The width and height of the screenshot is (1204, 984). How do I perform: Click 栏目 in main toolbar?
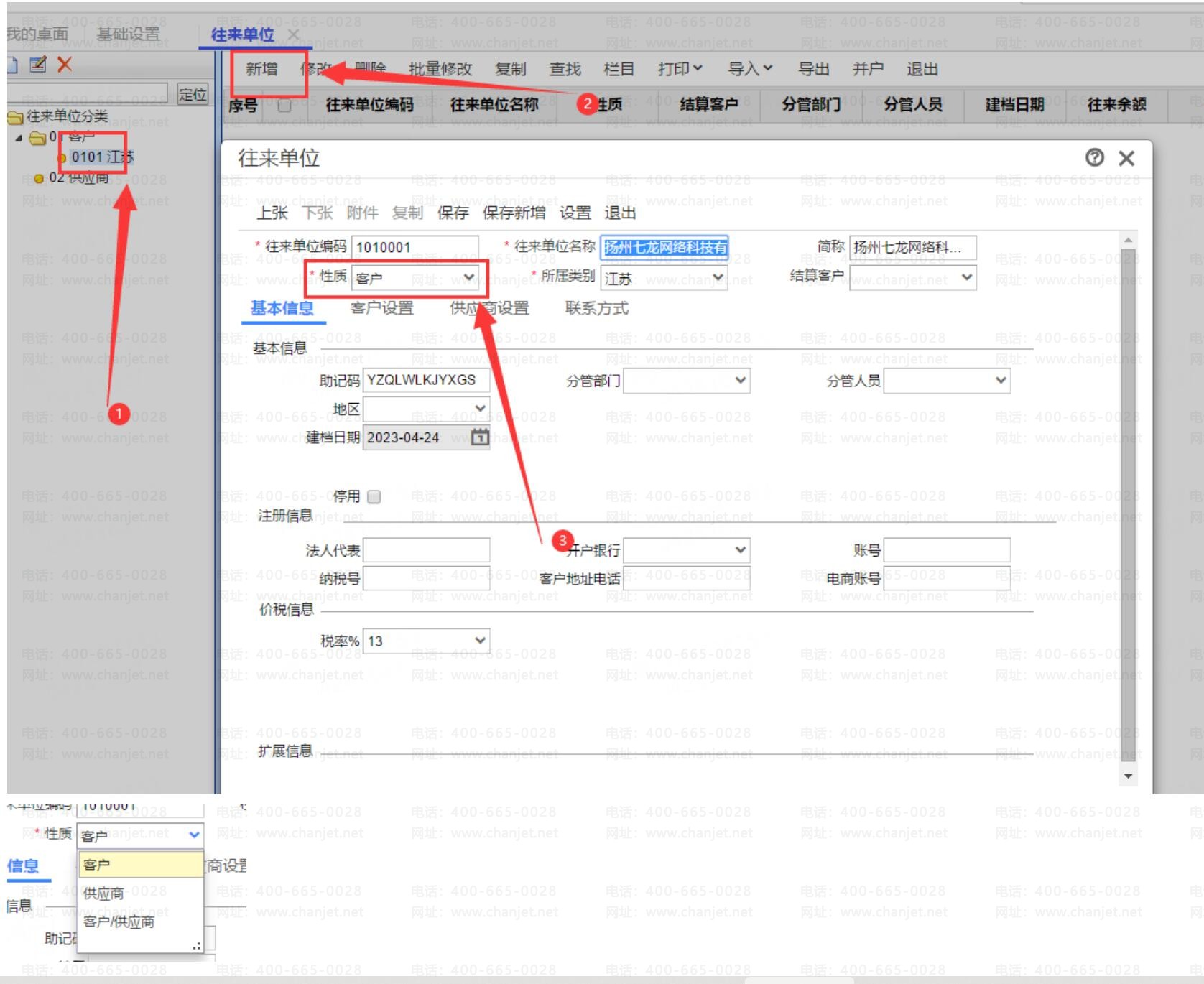pos(619,69)
